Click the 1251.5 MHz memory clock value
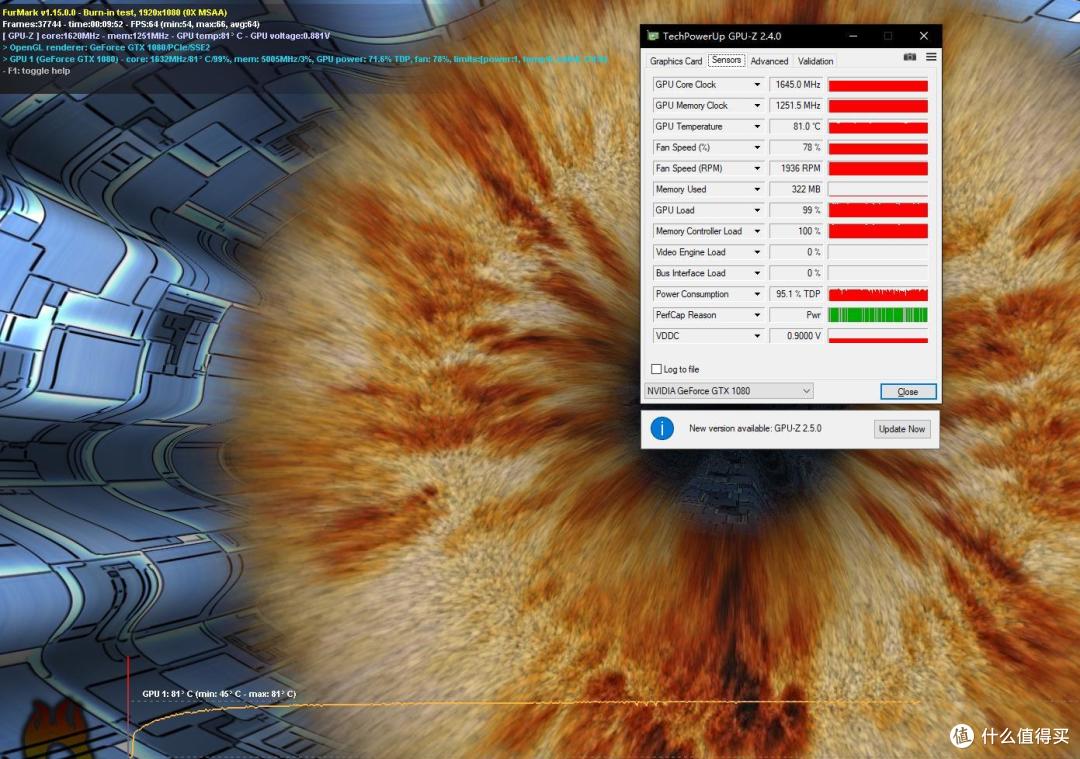1080x759 pixels. (796, 105)
